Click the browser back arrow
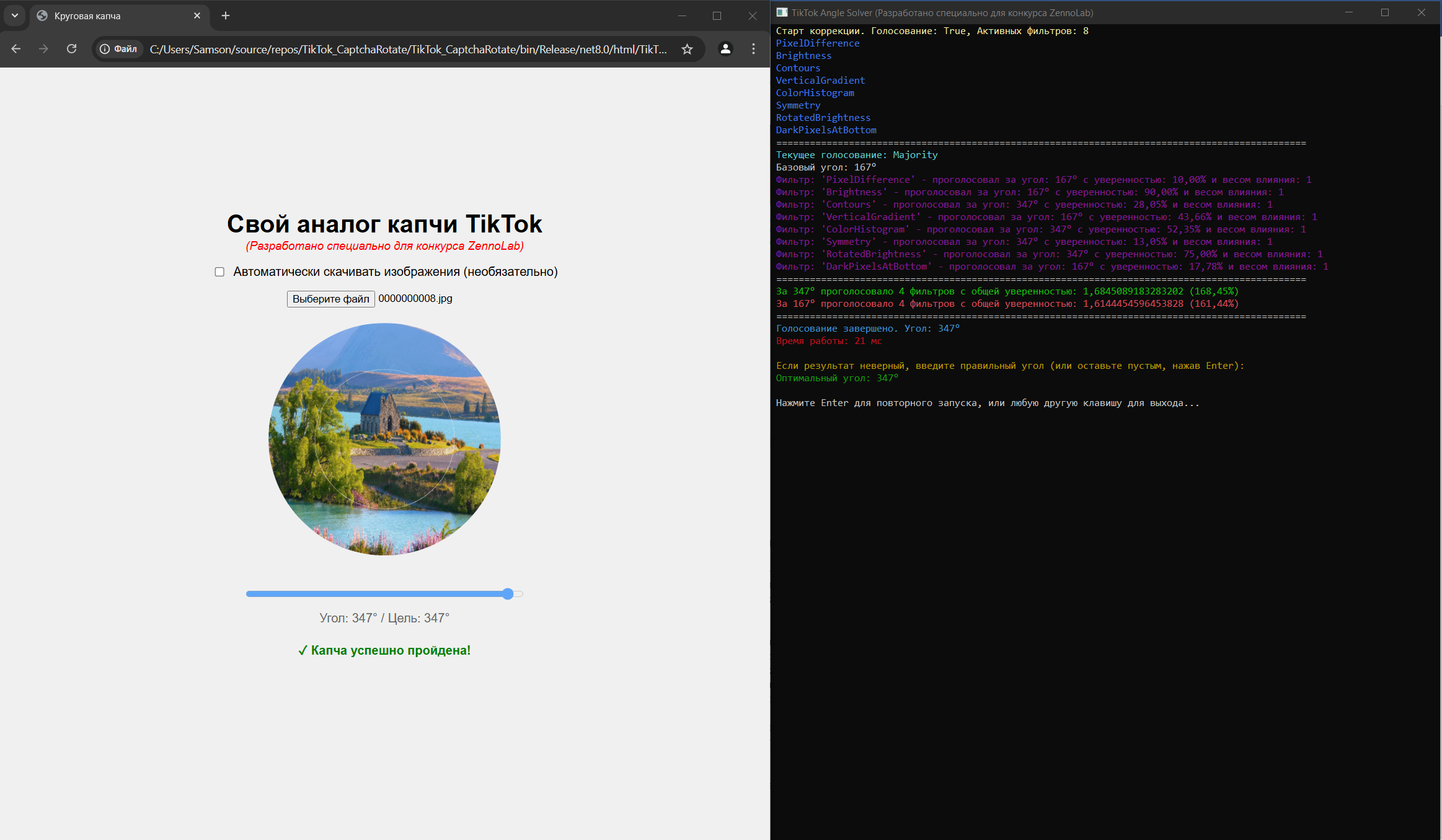The height and width of the screenshot is (840, 1442). point(16,49)
